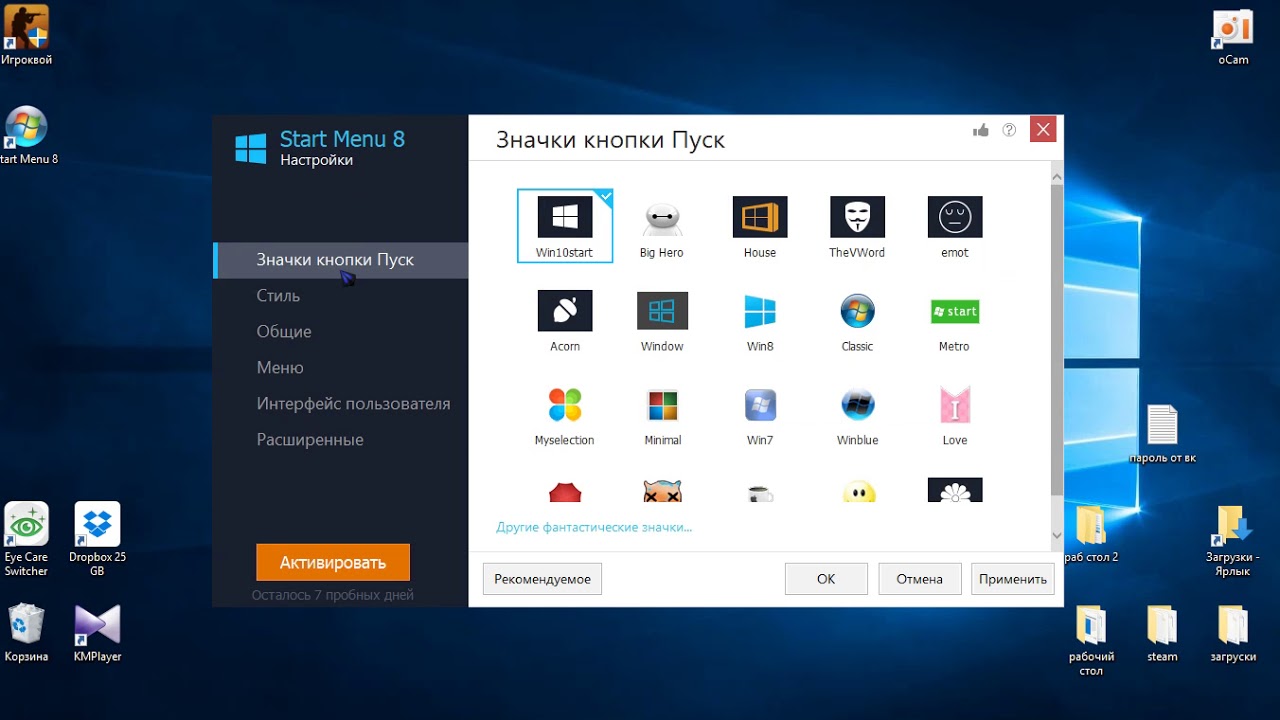The width and height of the screenshot is (1280, 720).
Task: Confirm with the OK button
Action: click(826, 579)
